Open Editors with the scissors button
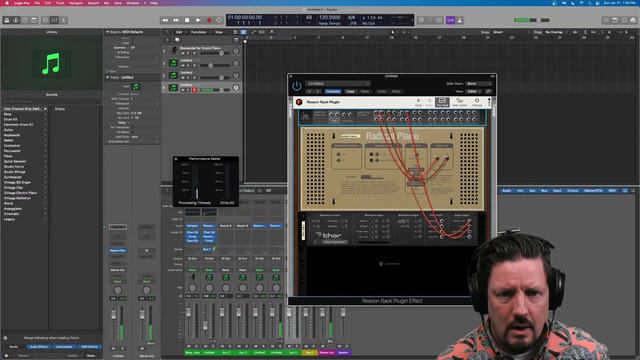This screenshot has height=360, width=640. (x=63, y=20)
